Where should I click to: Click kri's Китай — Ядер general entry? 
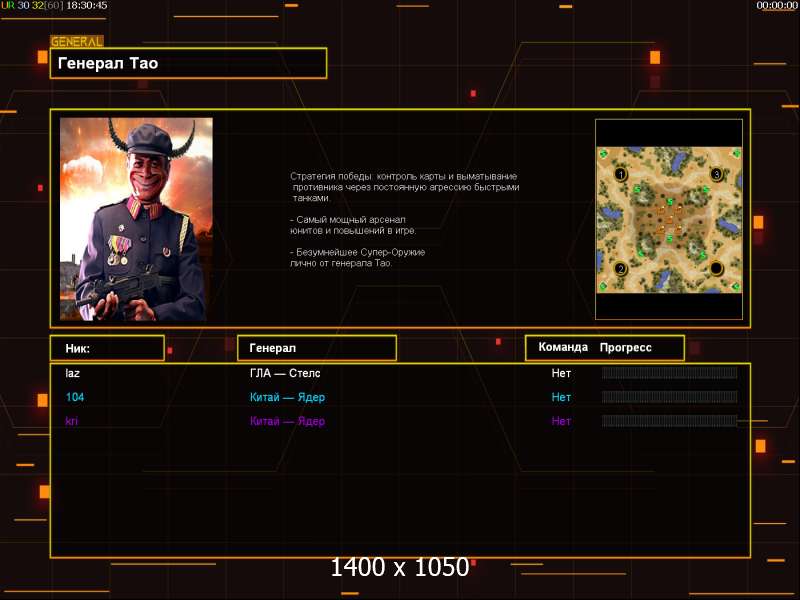point(287,421)
